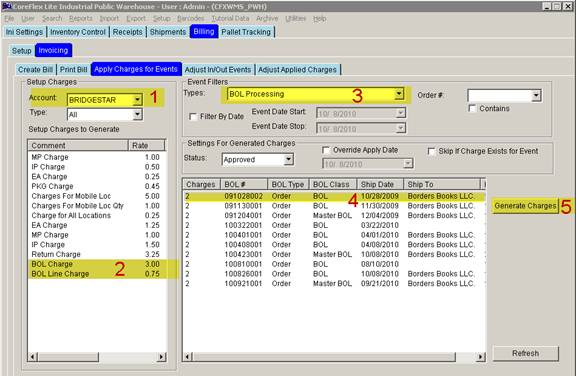The width and height of the screenshot is (576, 376).
Task: Select Charge for All Locations row
Action: 97,215
